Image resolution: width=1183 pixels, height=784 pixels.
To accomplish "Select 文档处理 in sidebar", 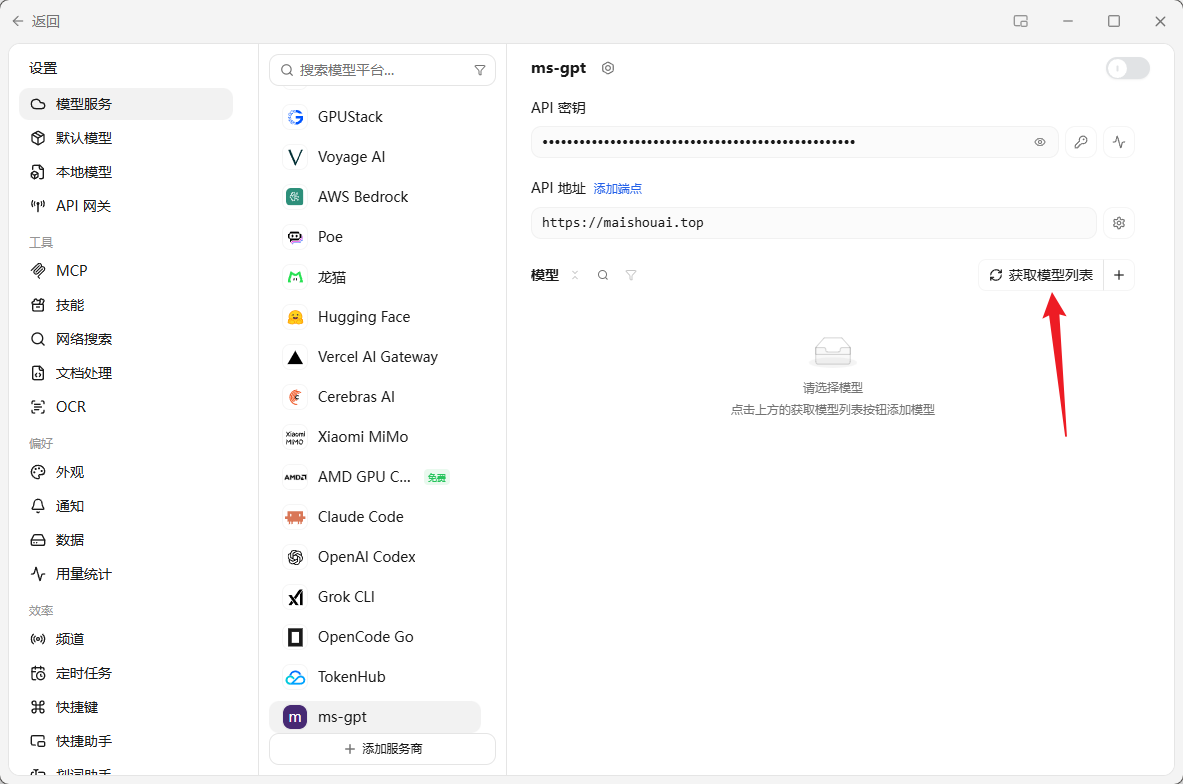I will [126, 373].
